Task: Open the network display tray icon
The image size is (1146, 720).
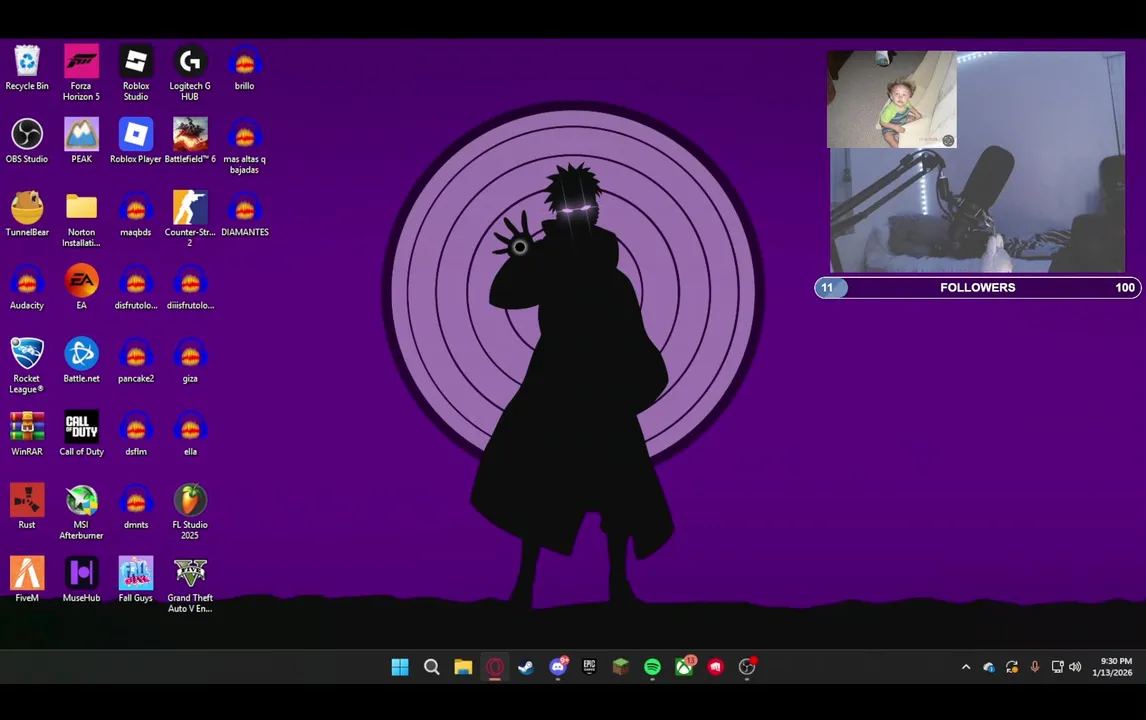Action: click(x=1057, y=667)
